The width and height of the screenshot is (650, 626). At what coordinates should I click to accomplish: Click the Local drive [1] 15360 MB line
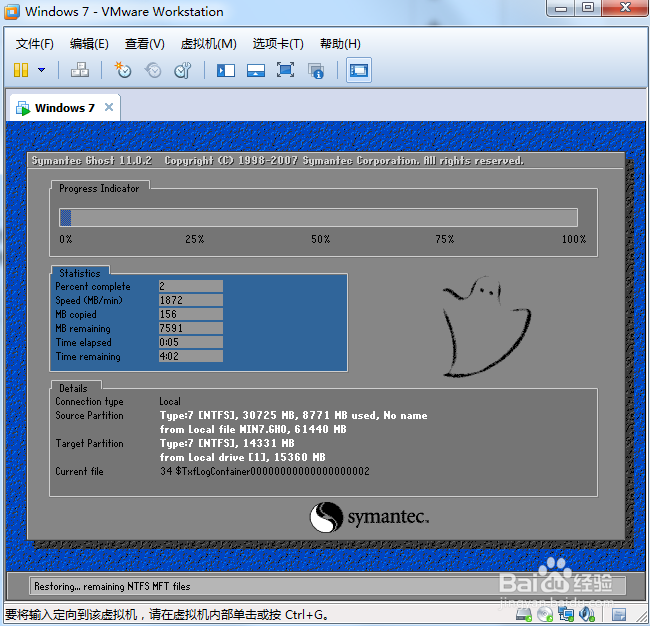[243, 457]
